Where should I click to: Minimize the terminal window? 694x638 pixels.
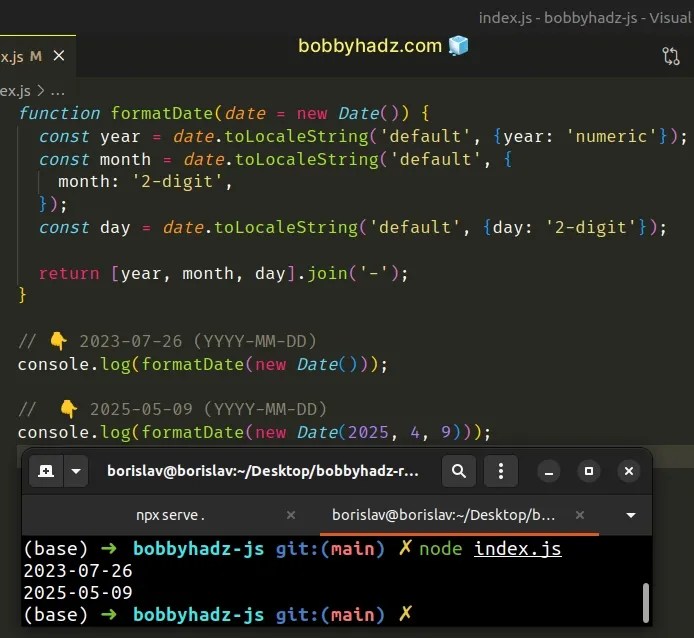[549, 471]
